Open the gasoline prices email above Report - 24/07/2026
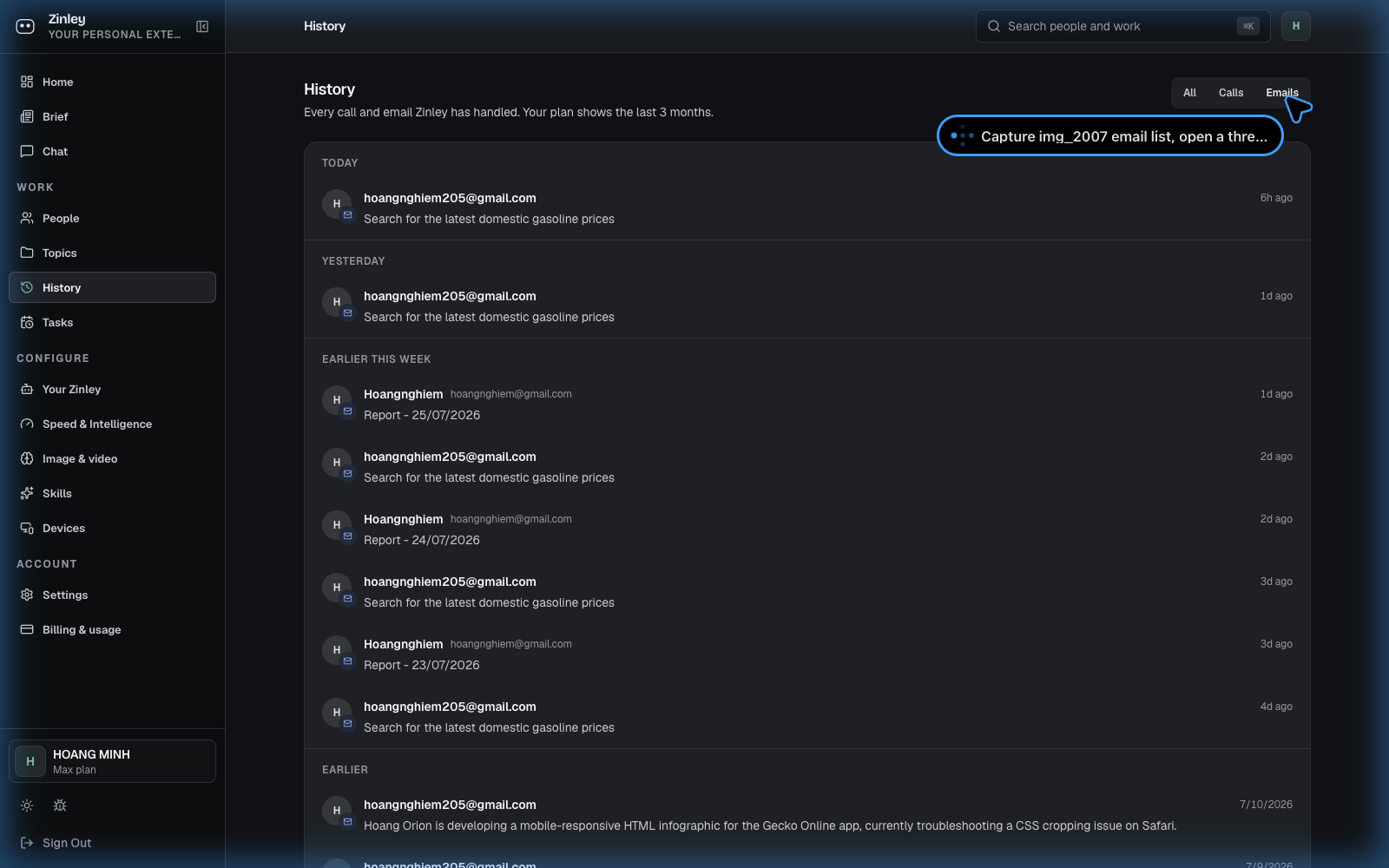 (x=806, y=467)
